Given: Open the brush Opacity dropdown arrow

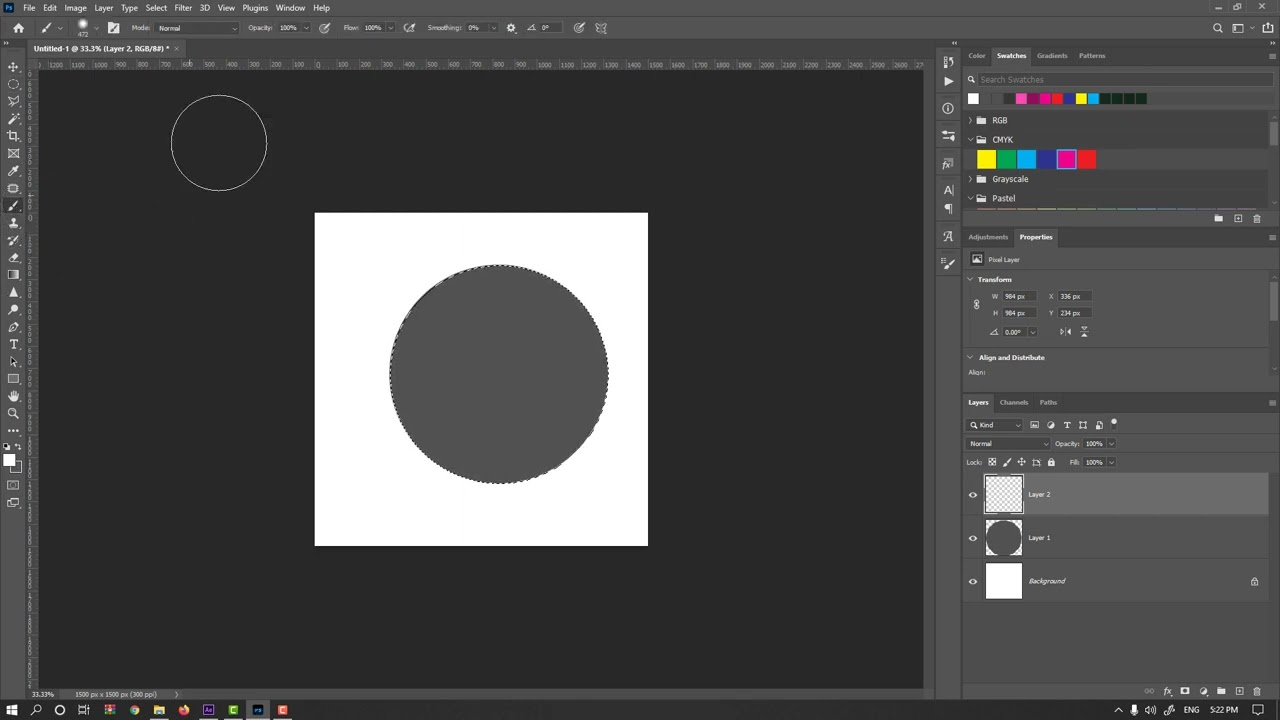Looking at the screenshot, I should (x=306, y=28).
